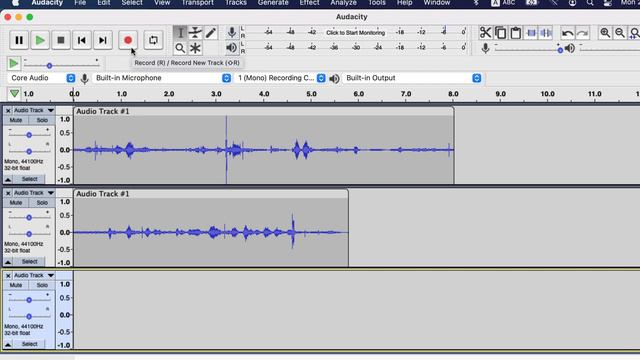Click the playback meter speaker icon
The width and height of the screenshot is (640, 360).
click(231, 48)
